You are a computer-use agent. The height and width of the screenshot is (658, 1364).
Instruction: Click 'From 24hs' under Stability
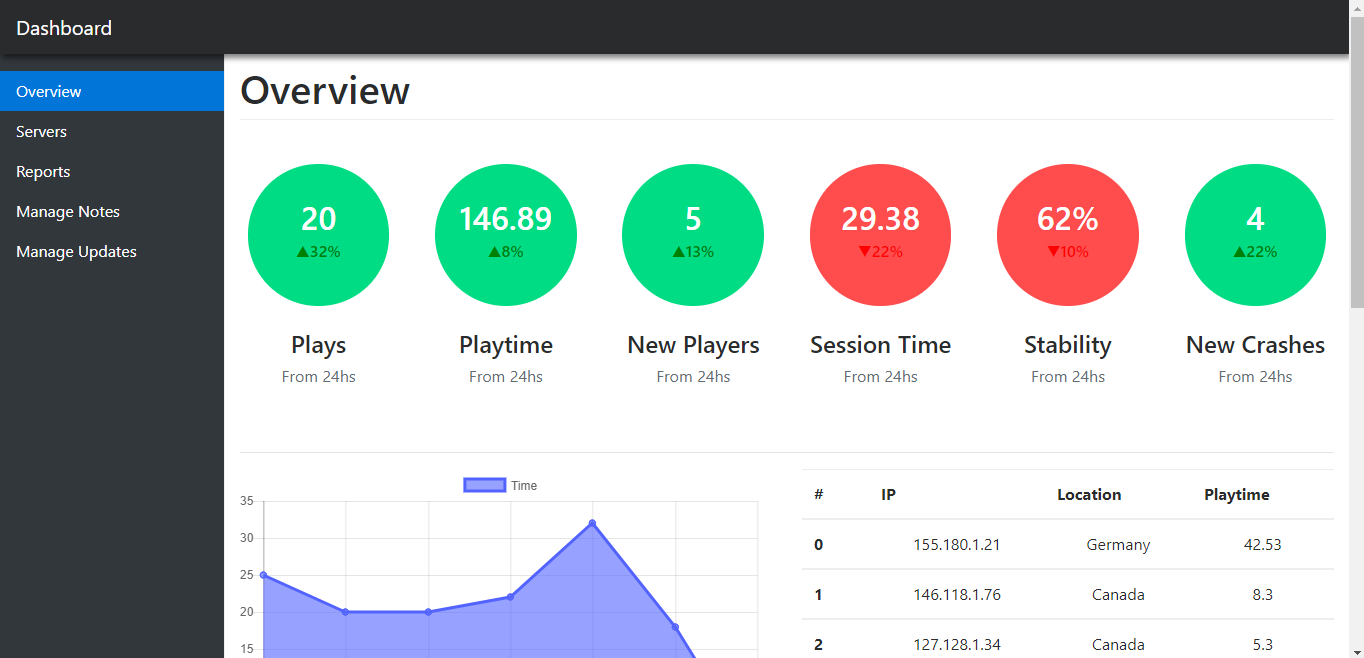point(1067,376)
